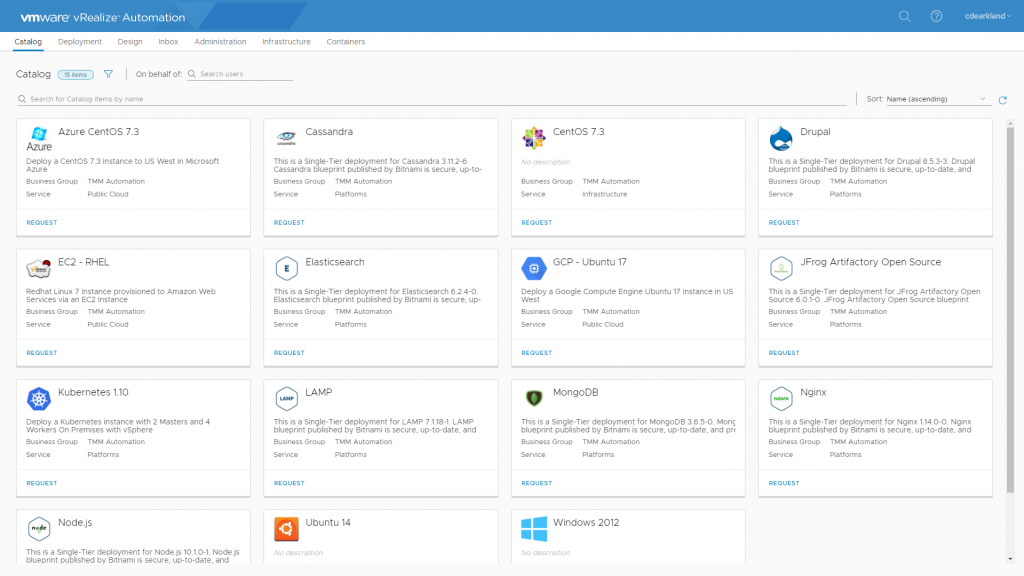The height and width of the screenshot is (576, 1024).
Task: Click the CentOS 7.3 pinwheel logo
Action: coord(534,138)
